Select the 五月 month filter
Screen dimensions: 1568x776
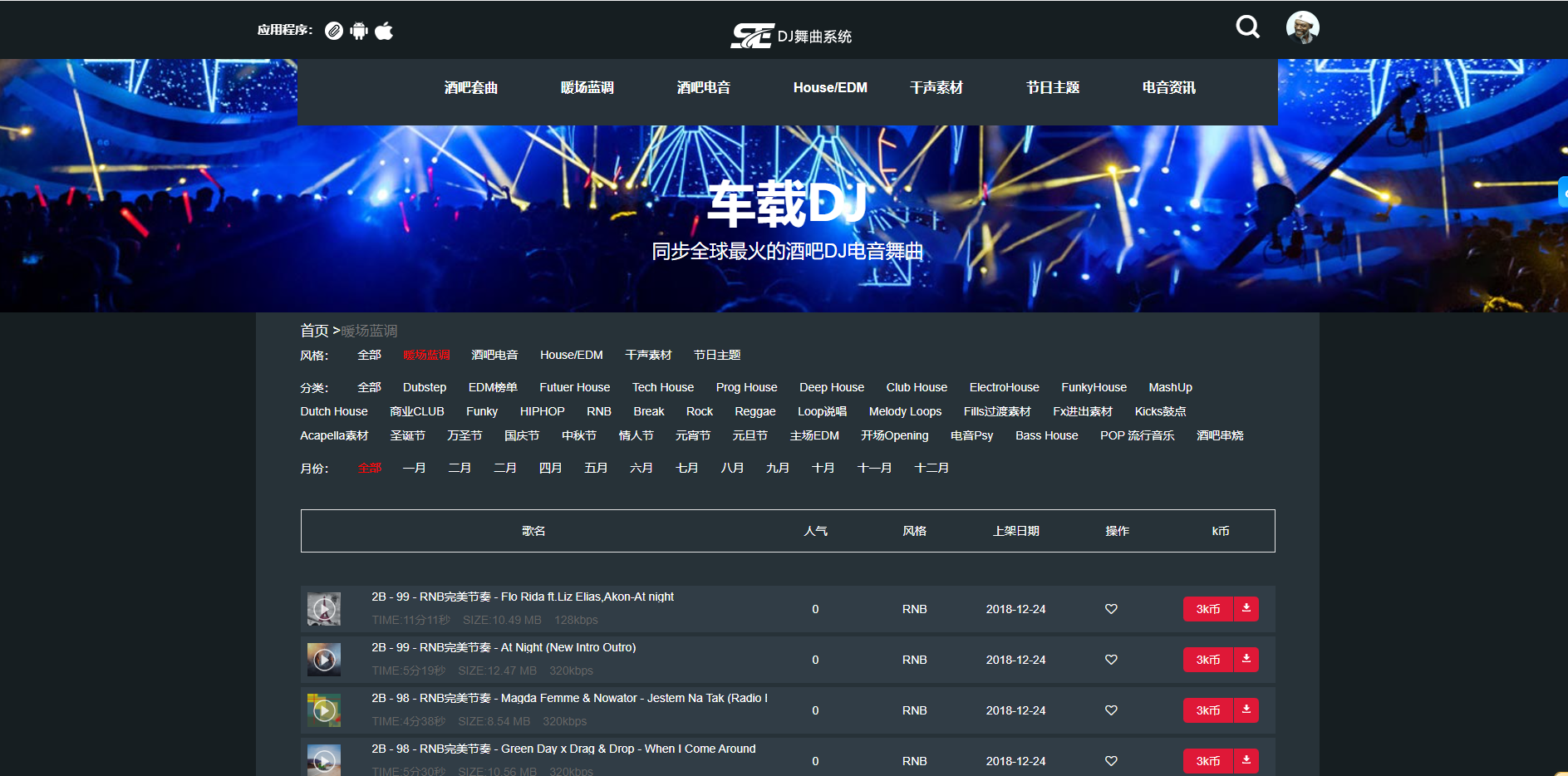[x=596, y=468]
